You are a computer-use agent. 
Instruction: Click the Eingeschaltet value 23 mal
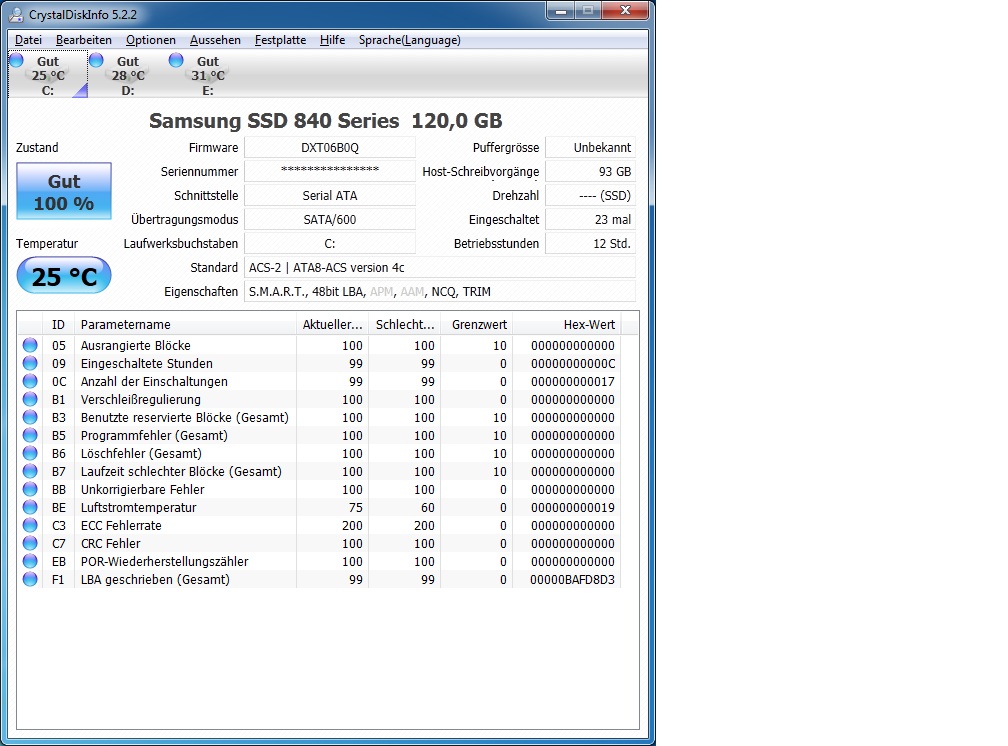(x=590, y=219)
